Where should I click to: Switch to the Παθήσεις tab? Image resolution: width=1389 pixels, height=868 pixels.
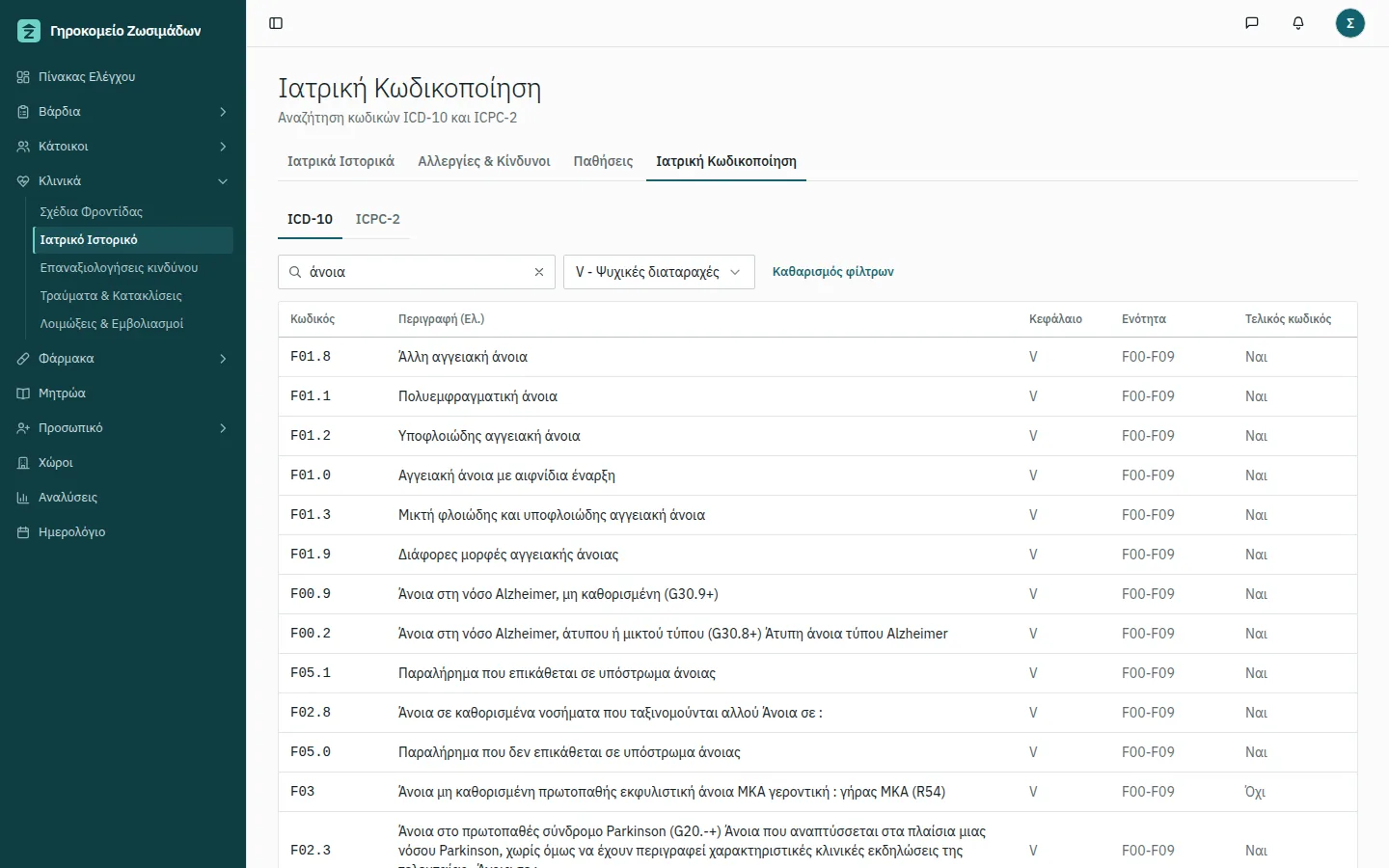(x=603, y=161)
